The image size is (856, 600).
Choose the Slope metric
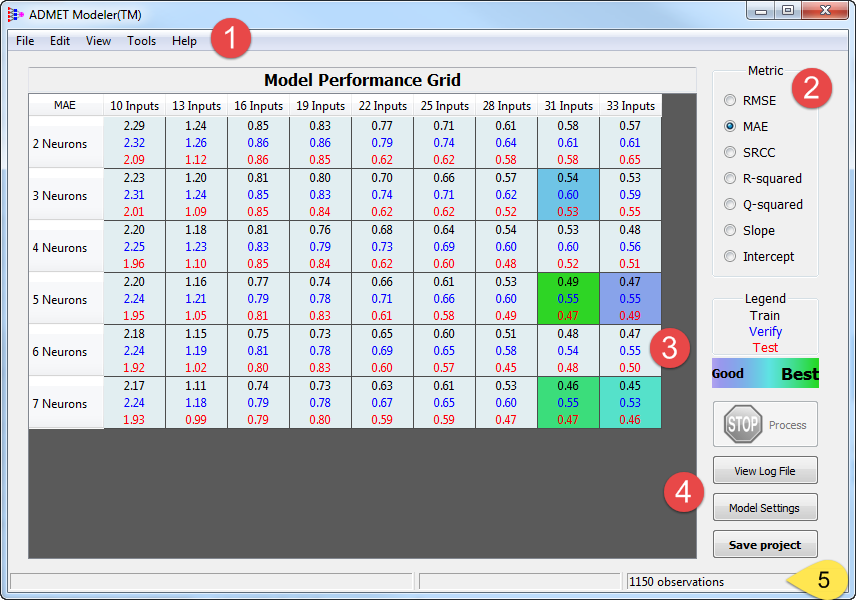(730, 230)
